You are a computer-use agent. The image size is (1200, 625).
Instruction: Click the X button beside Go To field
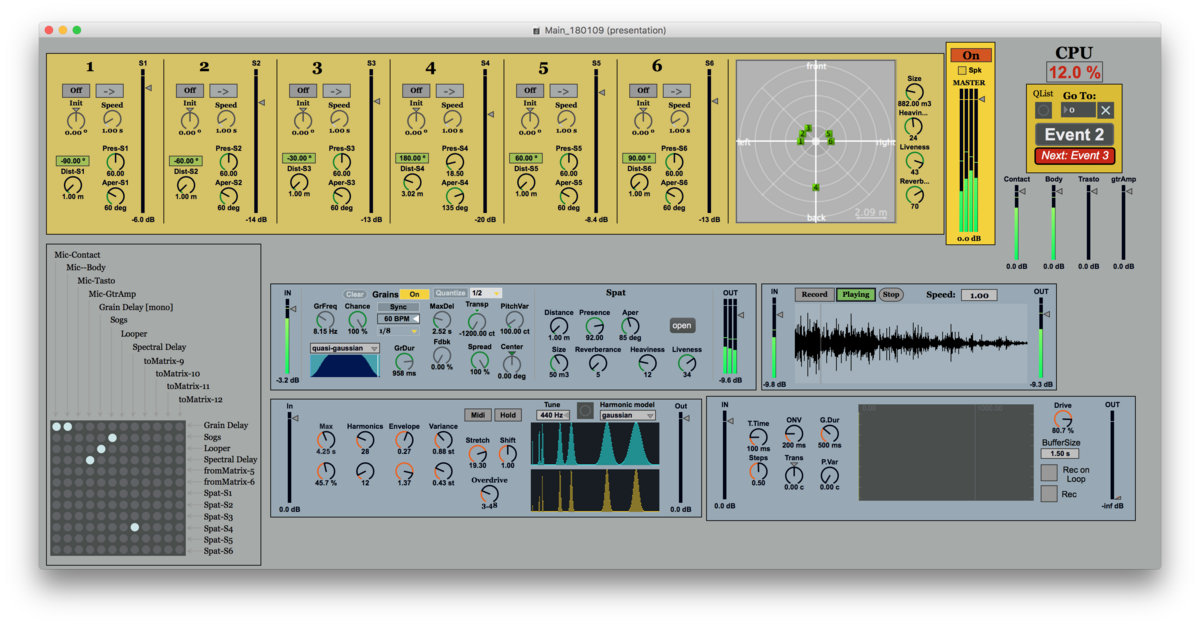1105,110
